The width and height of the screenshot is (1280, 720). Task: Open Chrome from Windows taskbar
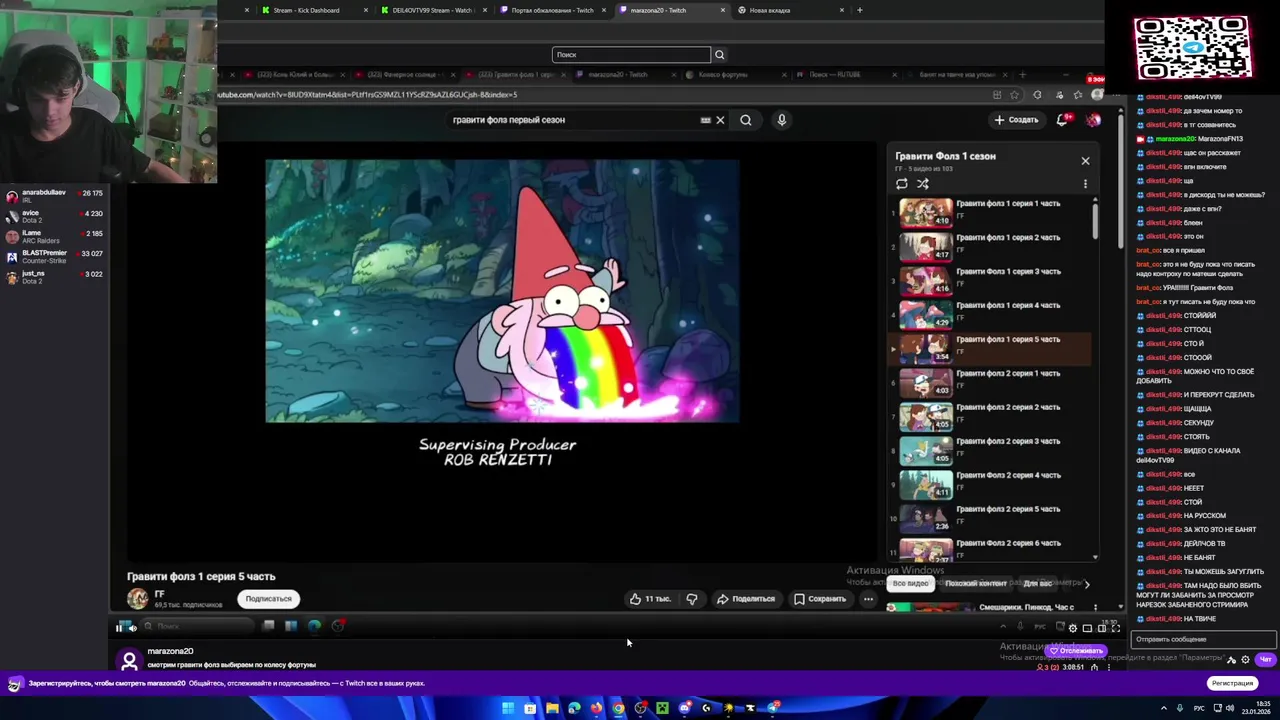tap(618, 708)
